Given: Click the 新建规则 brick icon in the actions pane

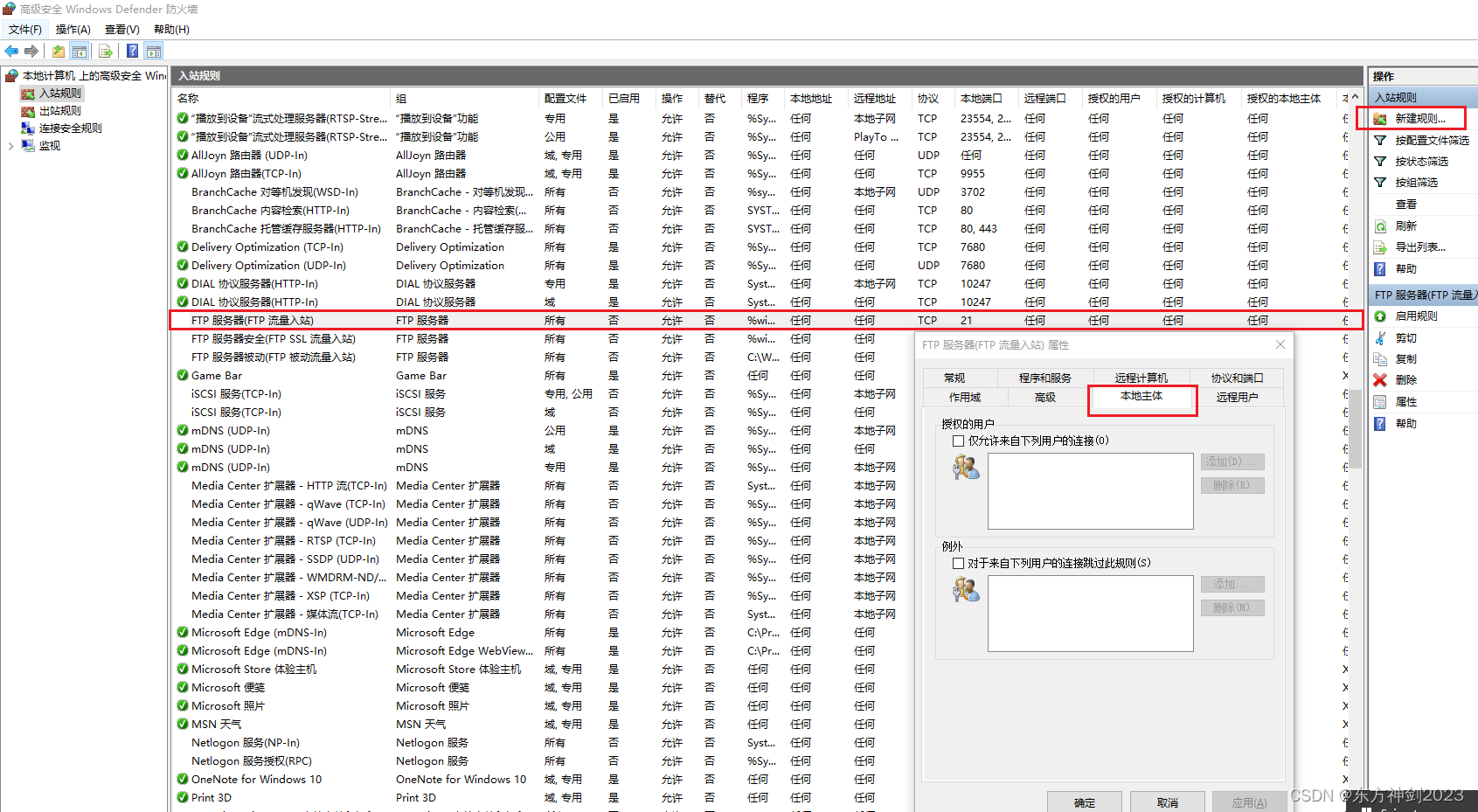Looking at the screenshot, I should 1380,119.
